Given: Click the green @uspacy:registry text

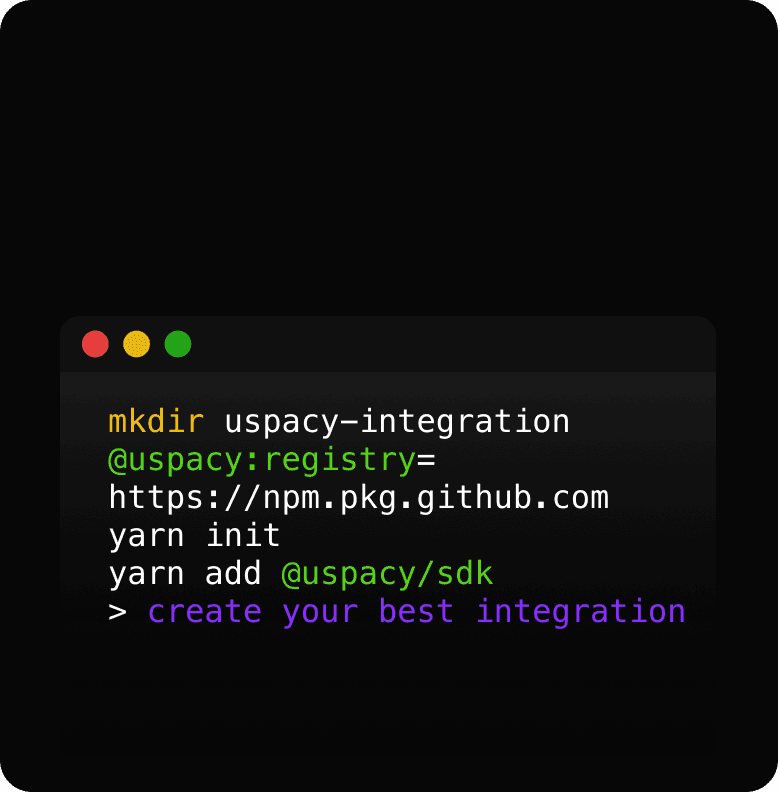Looking at the screenshot, I should pos(262,461).
